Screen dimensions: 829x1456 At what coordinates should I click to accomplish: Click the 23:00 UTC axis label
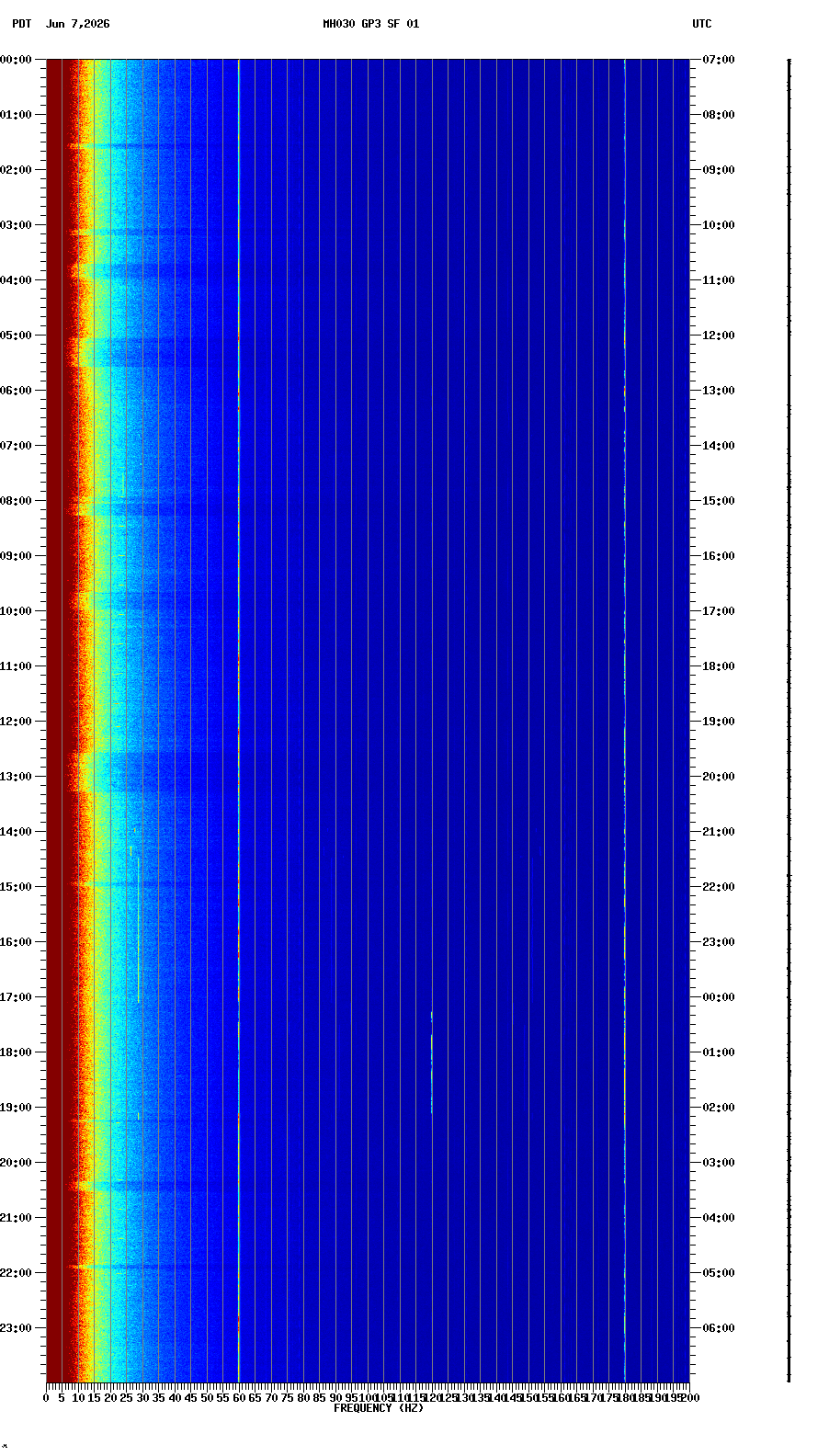[x=719, y=942]
